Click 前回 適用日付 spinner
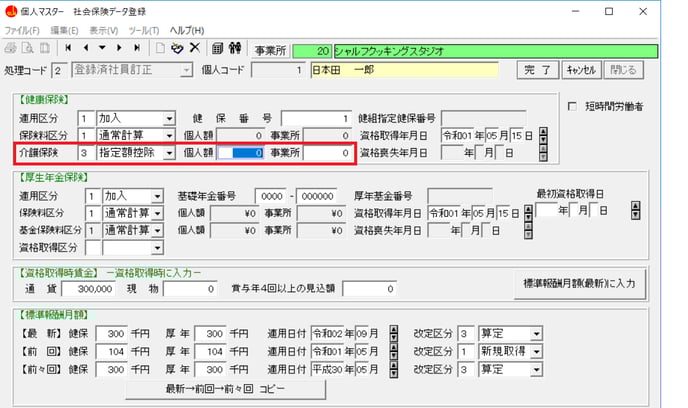This screenshot has width=688, height=408. pyautogui.click(x=394, y=351)
